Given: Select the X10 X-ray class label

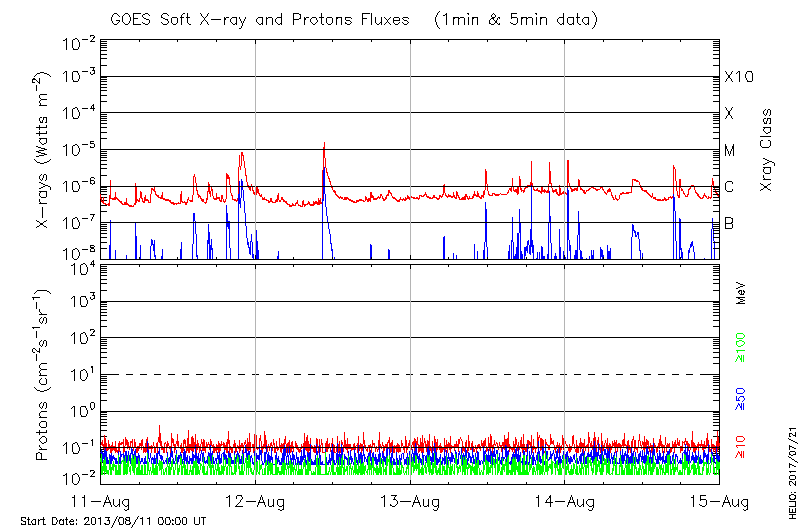Looking at the screenshot, I should pyautogui.click(x=736, y=77).
